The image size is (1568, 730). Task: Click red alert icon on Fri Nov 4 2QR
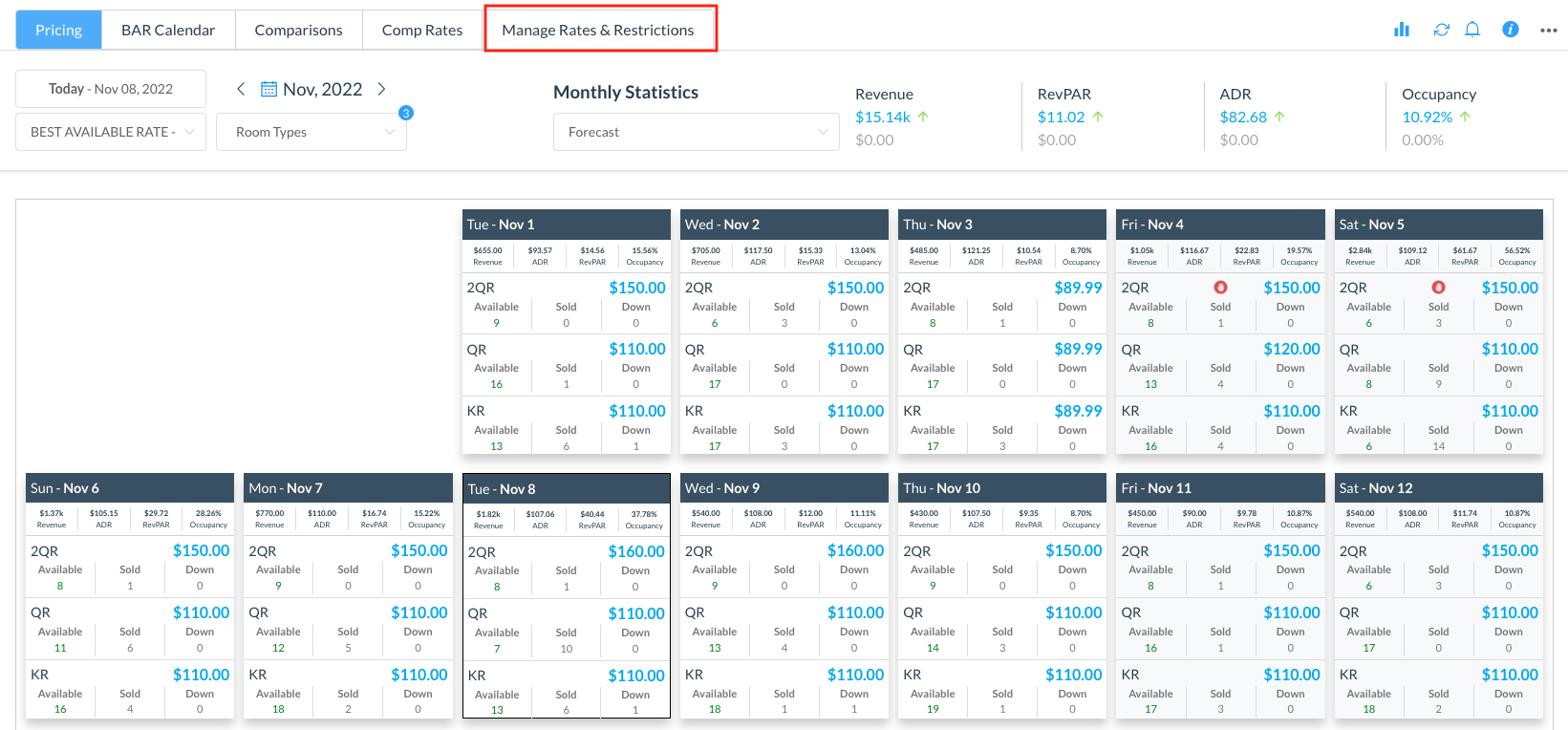pyautogui.click(x=1220, y=288)
